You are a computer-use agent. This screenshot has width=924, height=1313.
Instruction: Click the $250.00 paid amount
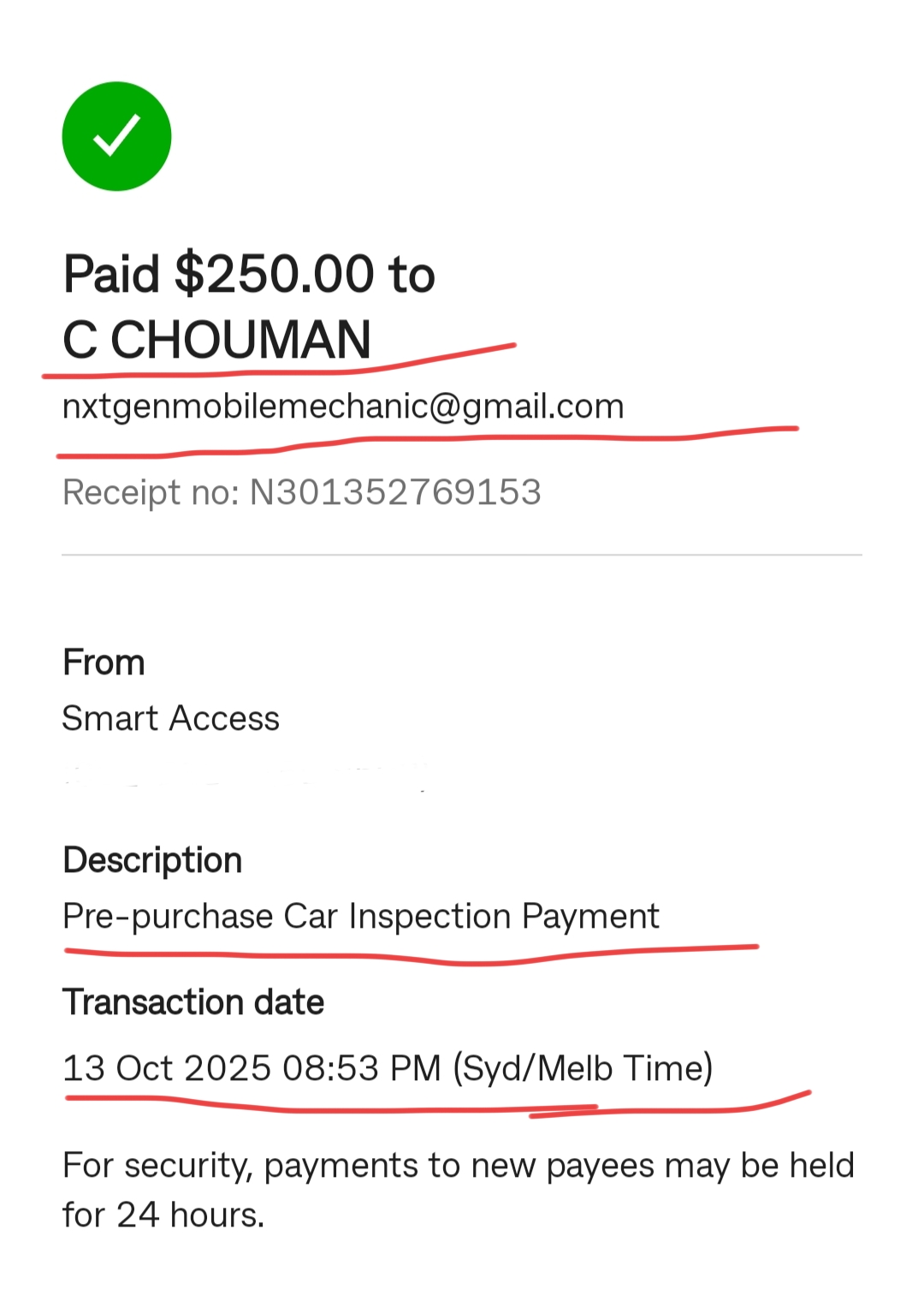(274, 275)
